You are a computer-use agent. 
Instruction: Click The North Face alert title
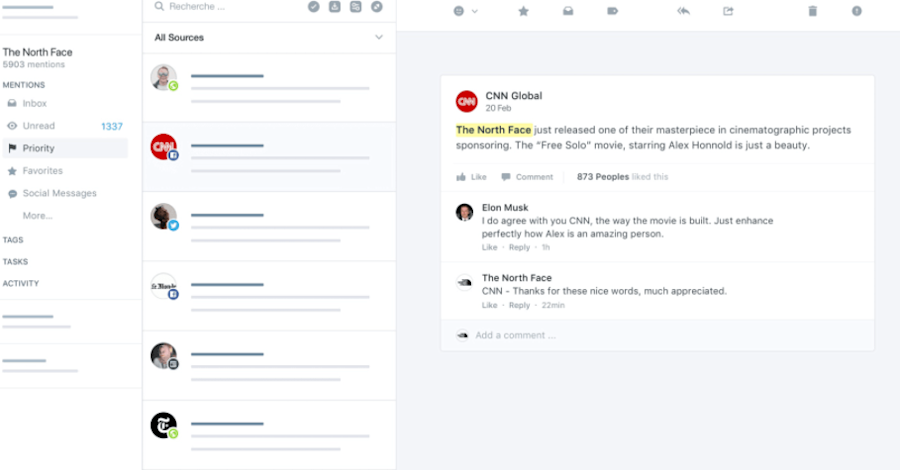(37, 52)
